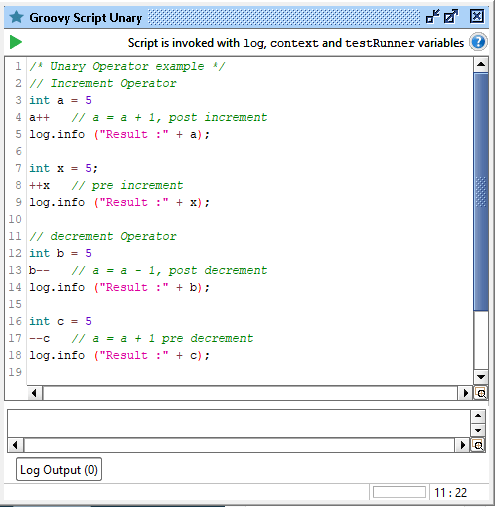Click log.info on line 5 with '+ a'
This screenshot has width=496, height=508.
pyautogui.click(x=119, y=134)
